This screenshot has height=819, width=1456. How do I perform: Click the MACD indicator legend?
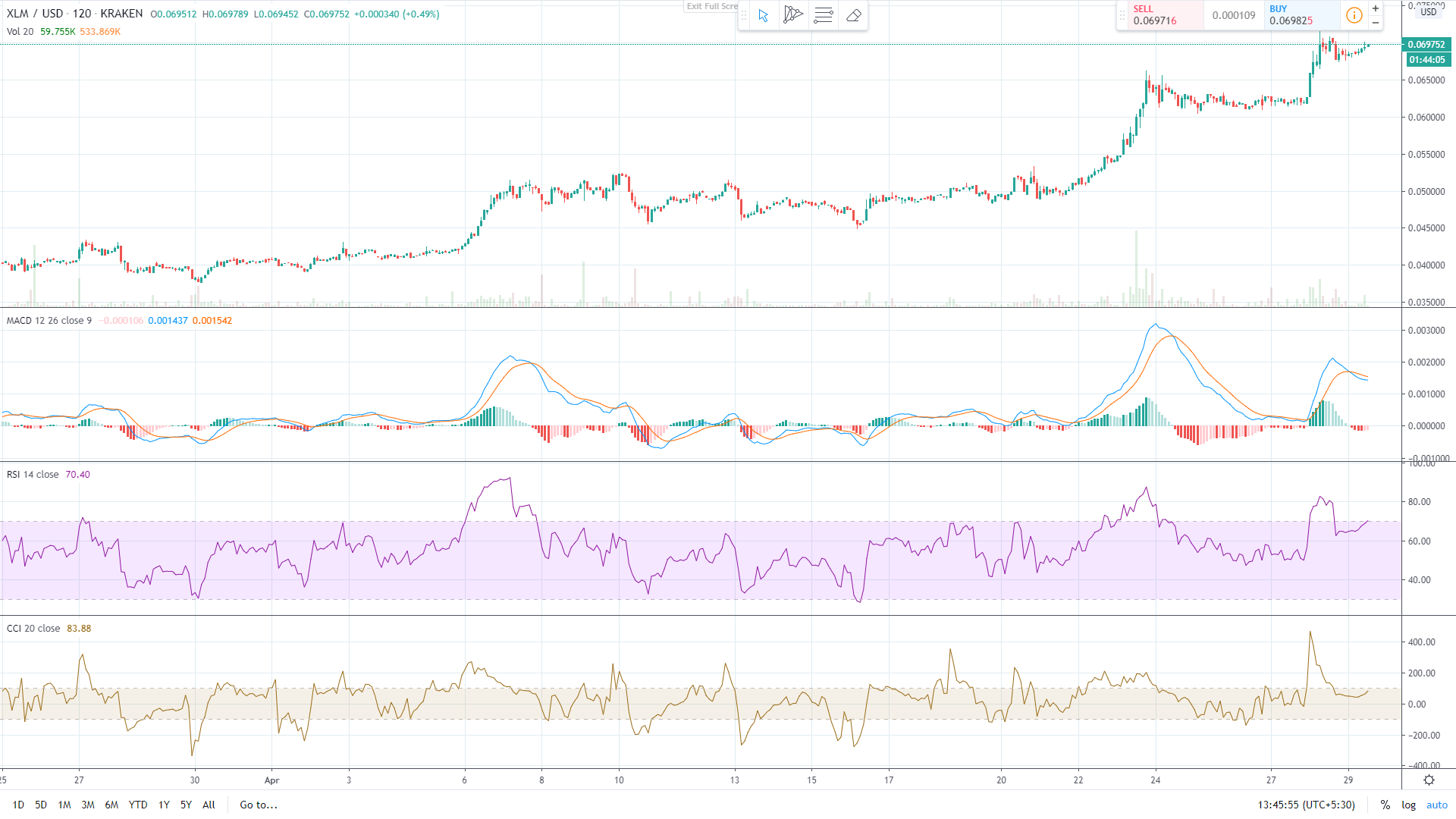[x=49, y=321]
